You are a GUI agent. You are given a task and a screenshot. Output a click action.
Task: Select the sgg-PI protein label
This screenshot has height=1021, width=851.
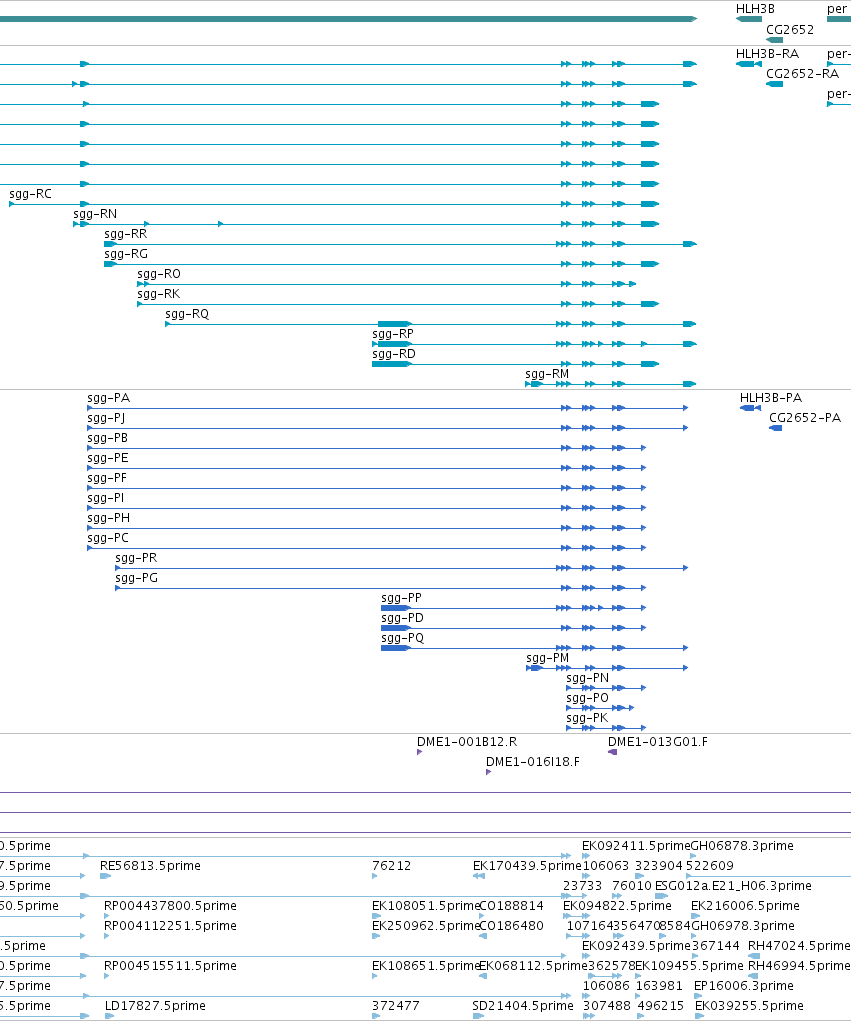point(105,498)
